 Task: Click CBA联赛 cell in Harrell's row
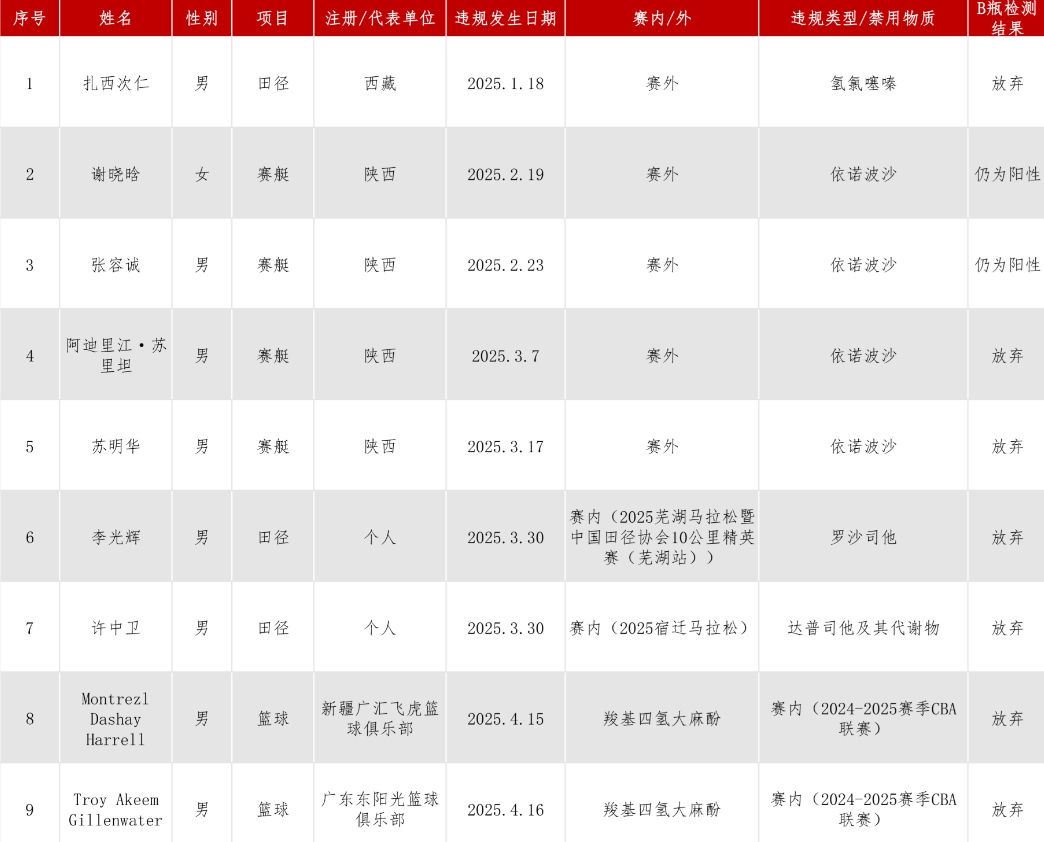[863, 719]
